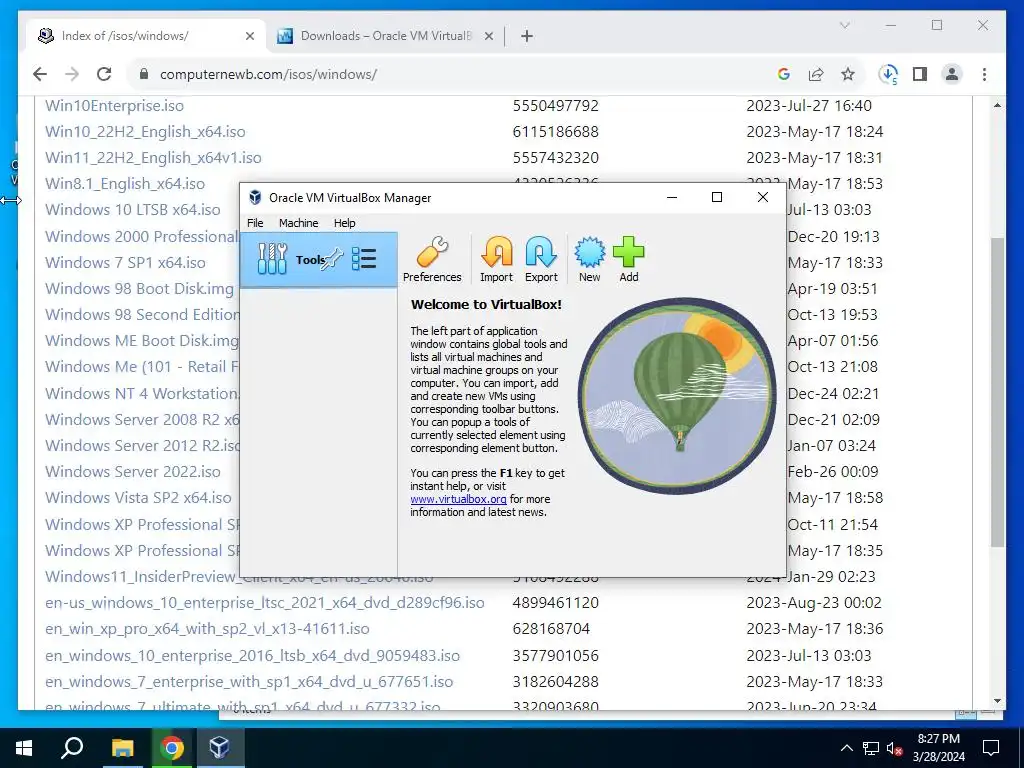This screenshot has width=1024, height=768.
Task: Open Windows Vista SP2 x64.iso link
Action: 138,498
